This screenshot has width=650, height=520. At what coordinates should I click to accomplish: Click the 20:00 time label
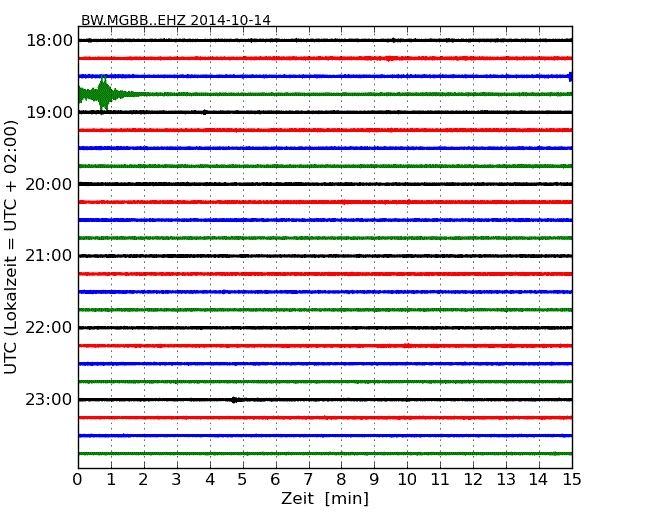[49, 184]
